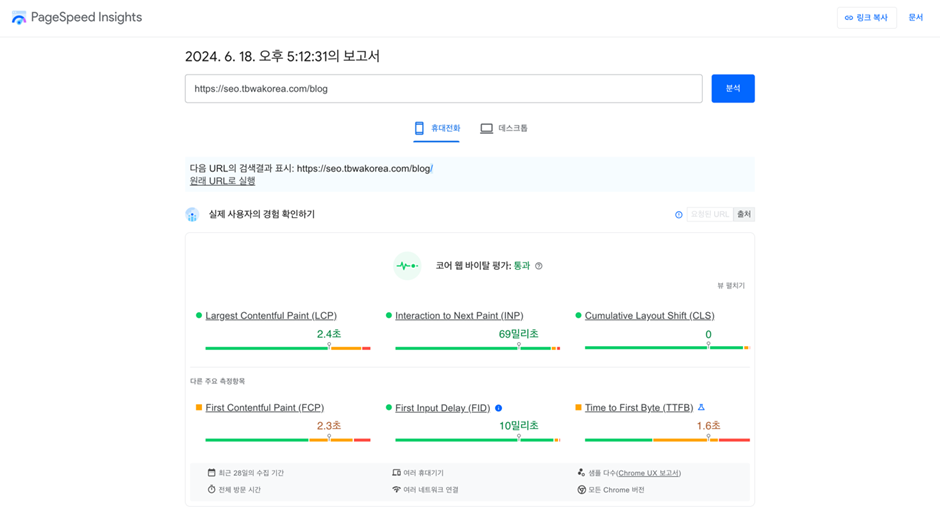Click the stopwatch icon for 전체 방문 시간
940x513 pixels.
[211, 490]
